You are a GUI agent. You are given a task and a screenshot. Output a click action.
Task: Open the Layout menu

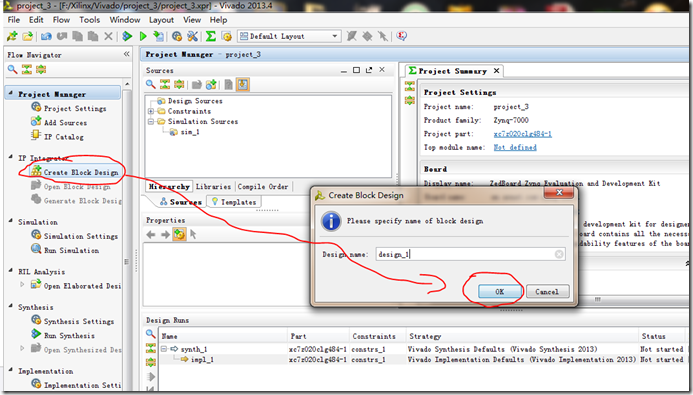pos(161,20)
